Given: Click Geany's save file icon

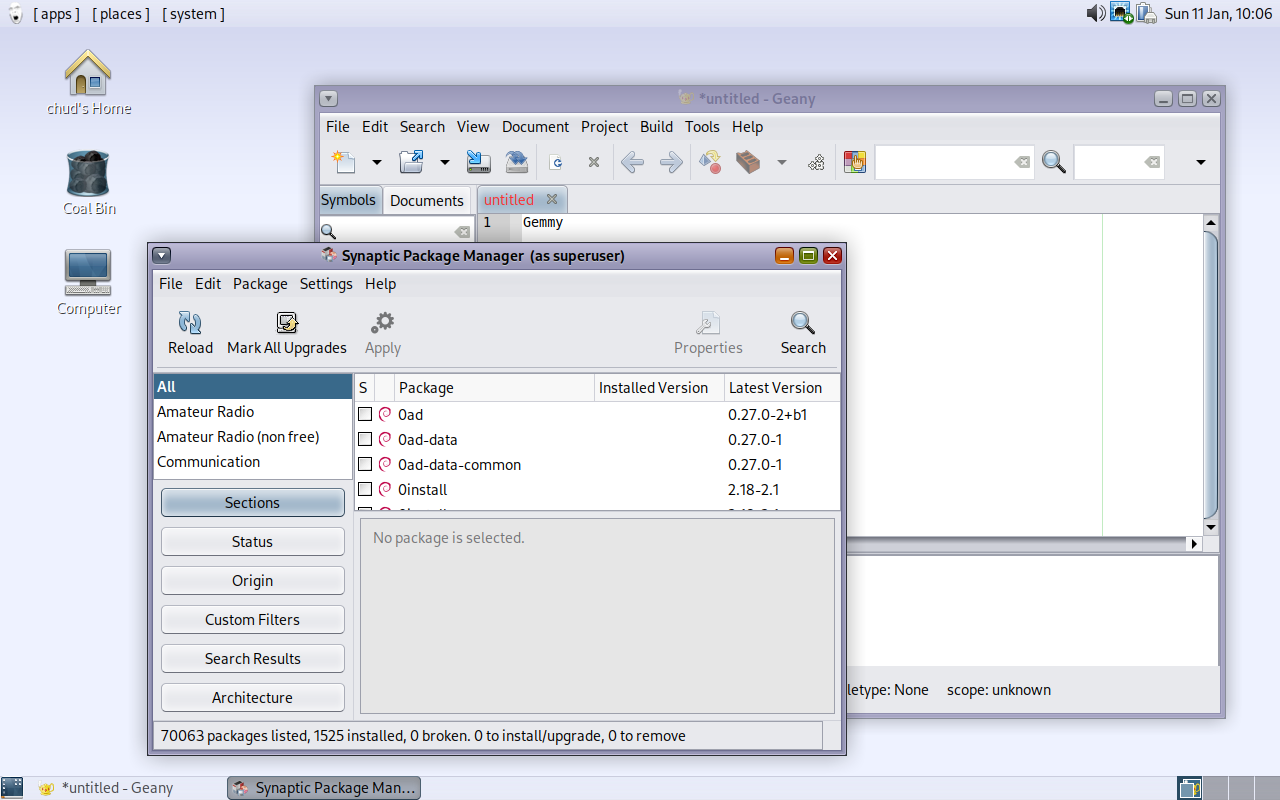Looking at the screenshot, I should pos(479,162).
